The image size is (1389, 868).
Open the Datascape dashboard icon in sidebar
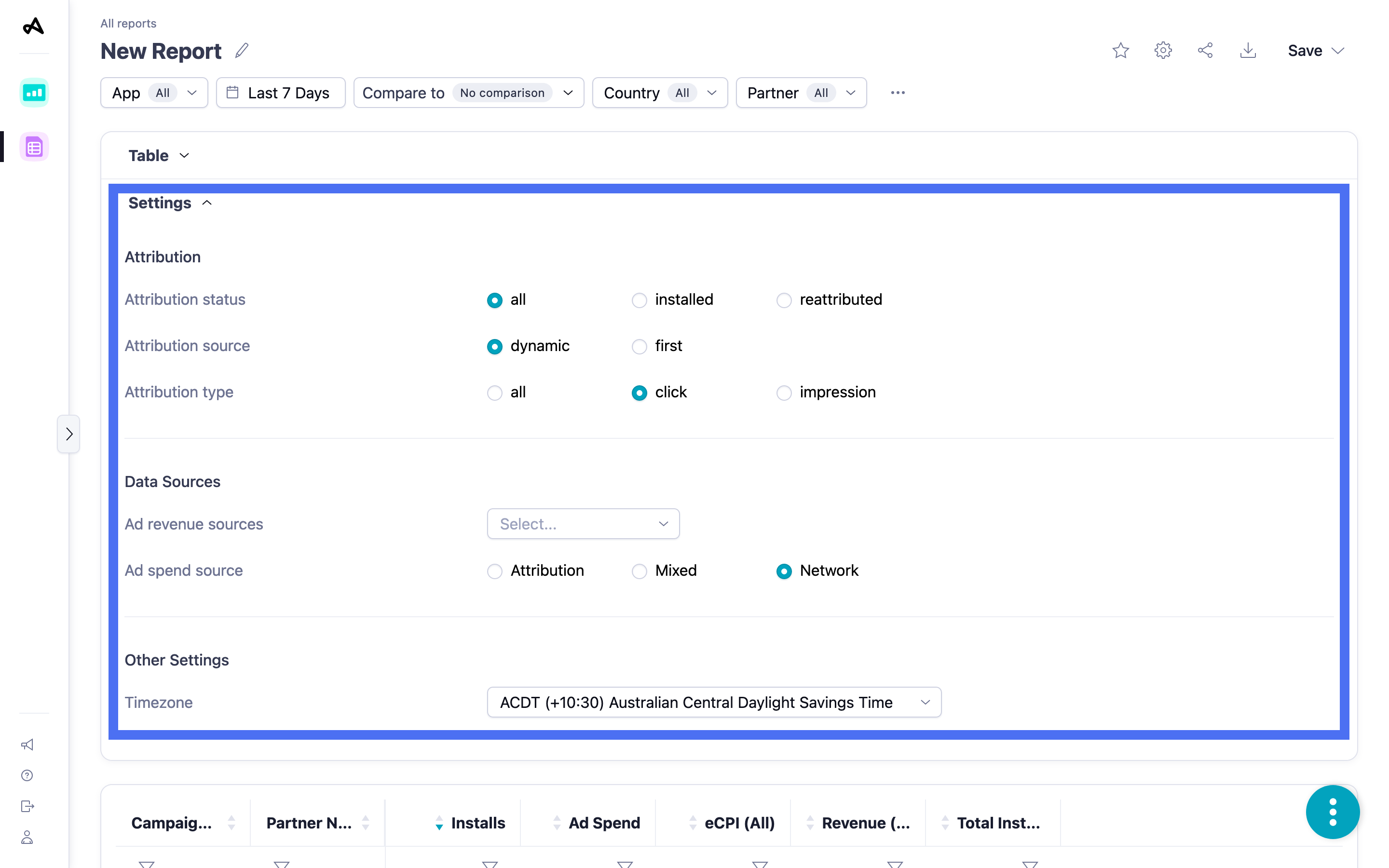(34, 93)
